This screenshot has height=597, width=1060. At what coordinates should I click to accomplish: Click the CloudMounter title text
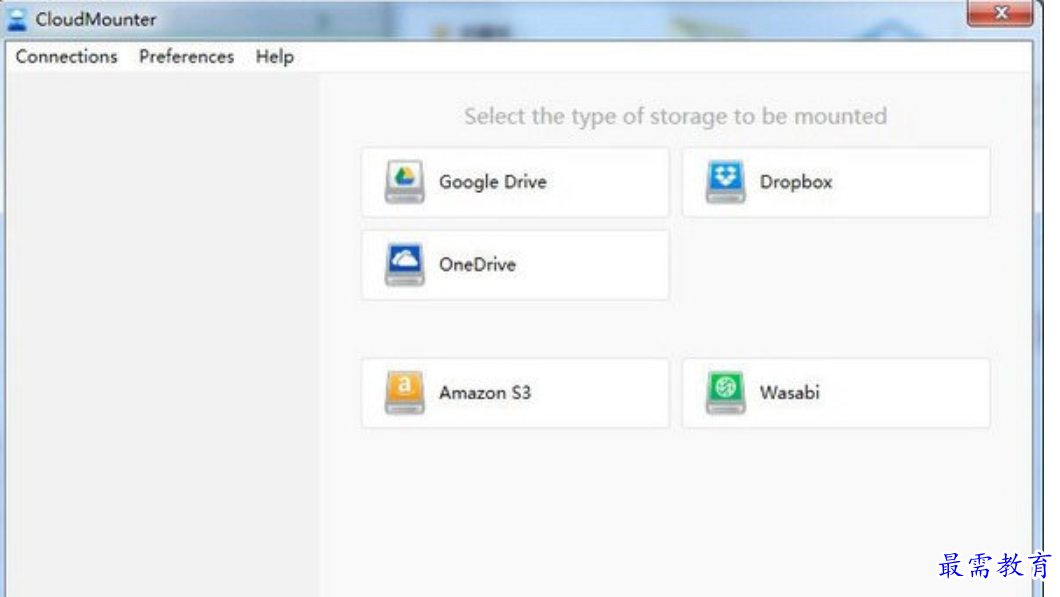pyautogui.click(x=95, y=20)
